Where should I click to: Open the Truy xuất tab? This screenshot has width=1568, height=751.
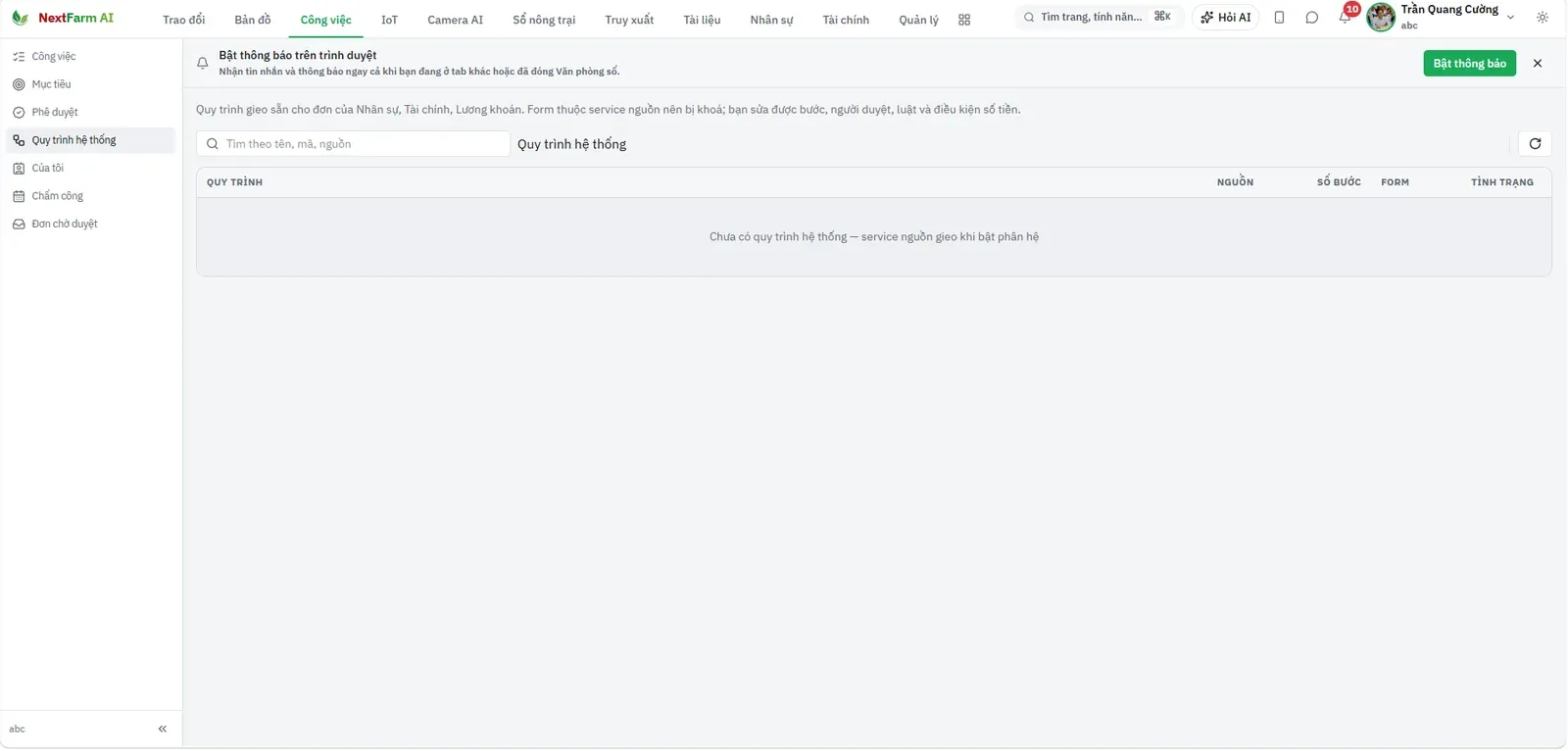point(629,20)
